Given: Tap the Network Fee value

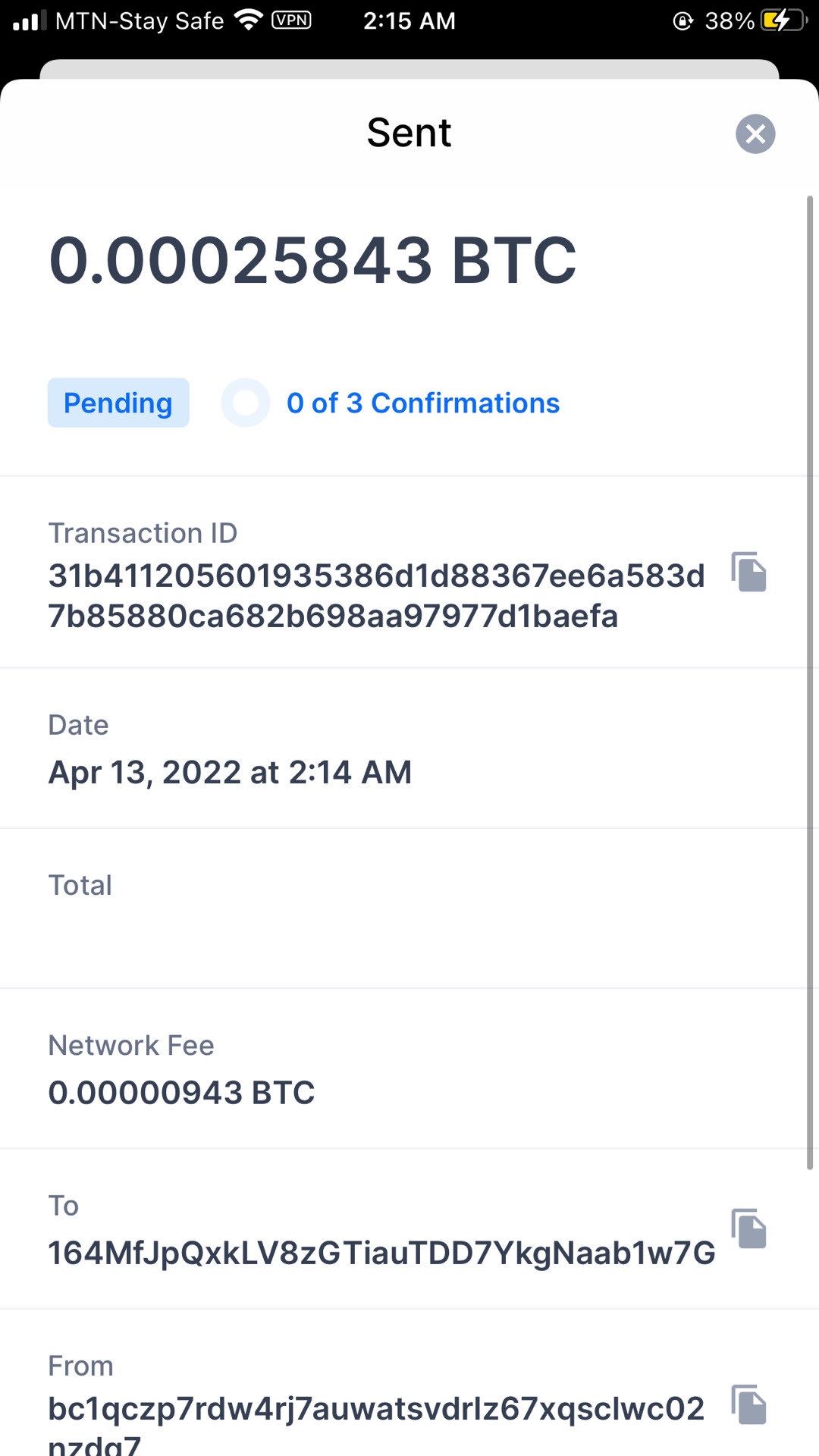Looking at the screenshot, I should (181, 1093).
